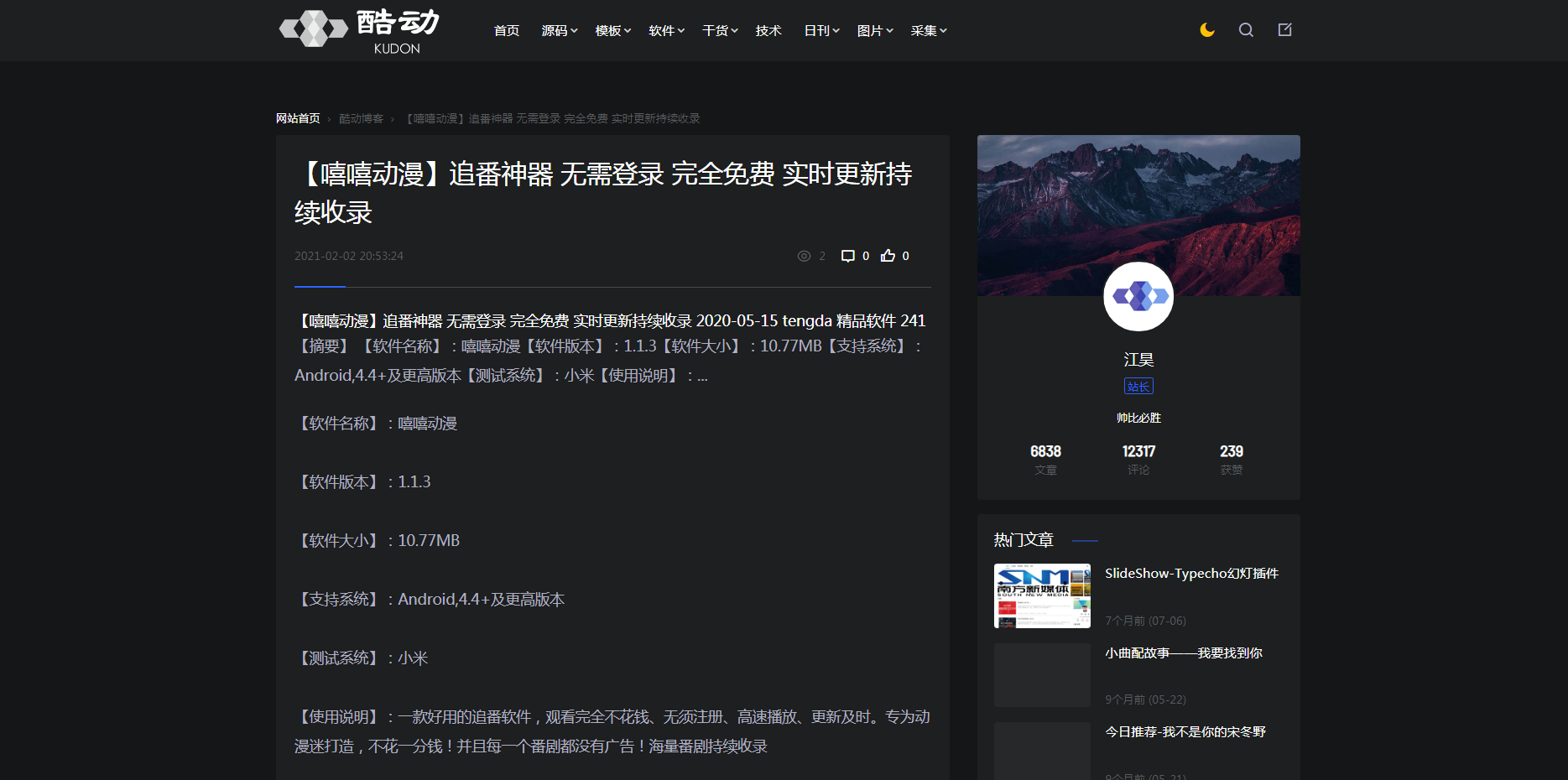Click the views eye icon
Viewport: 1568px width, 780px height.
click(x=804, y=256)
